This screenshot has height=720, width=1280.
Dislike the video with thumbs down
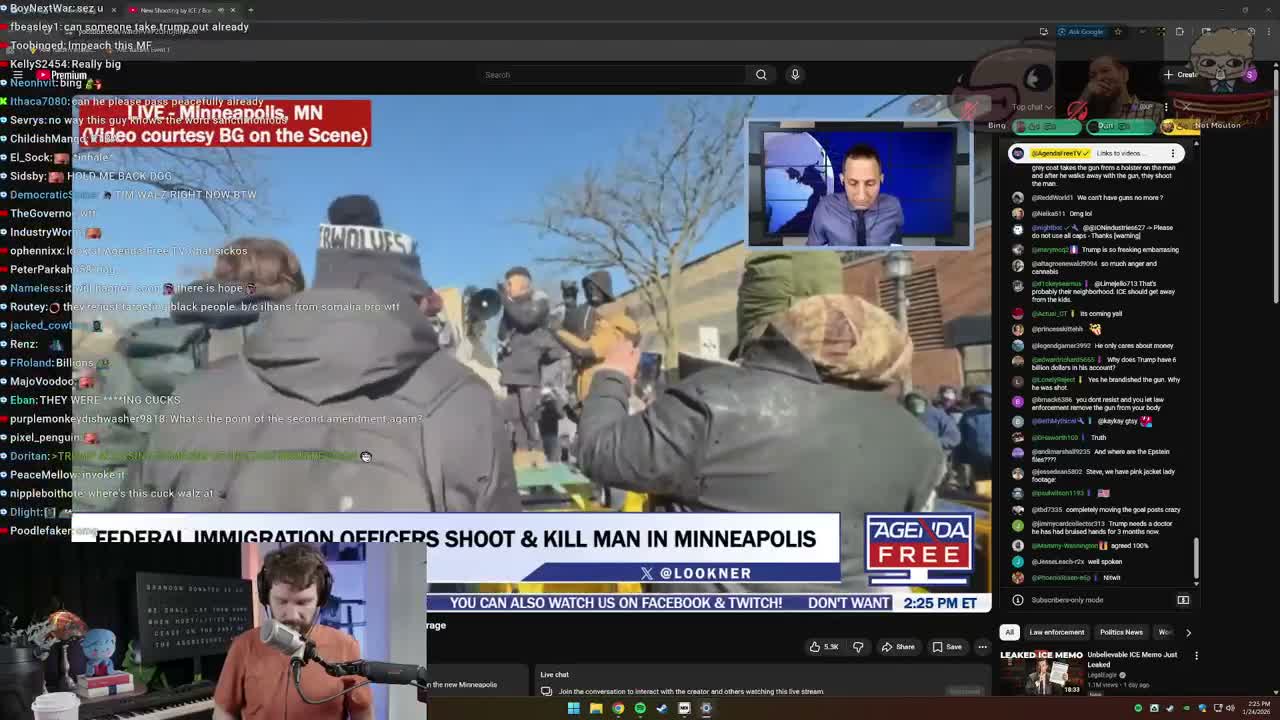(858, 647)
